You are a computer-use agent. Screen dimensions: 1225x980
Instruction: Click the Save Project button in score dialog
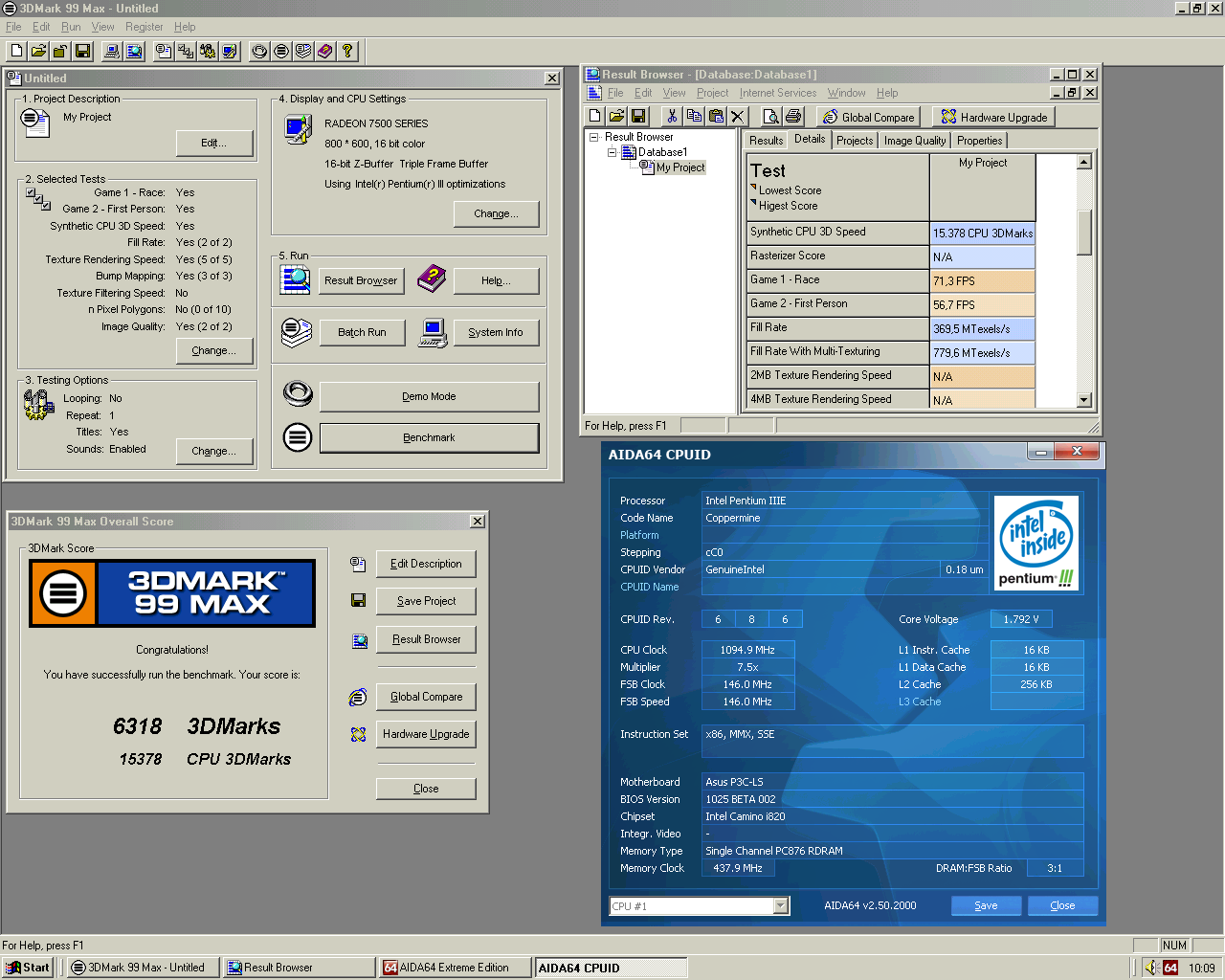coord(426,601)
